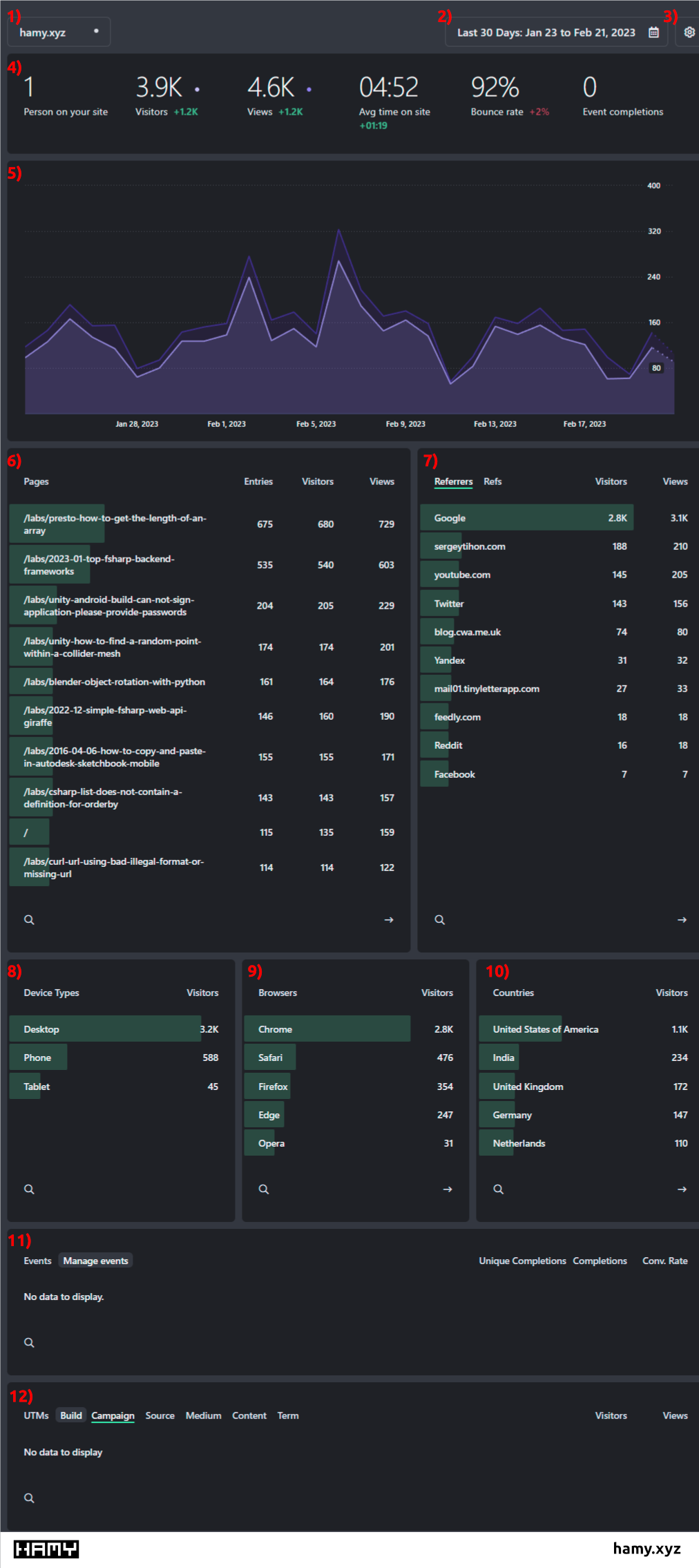Screen dimensions: 699x1568
Task: Click the calendar icon in date picker
Action: [x=653, y=32]
